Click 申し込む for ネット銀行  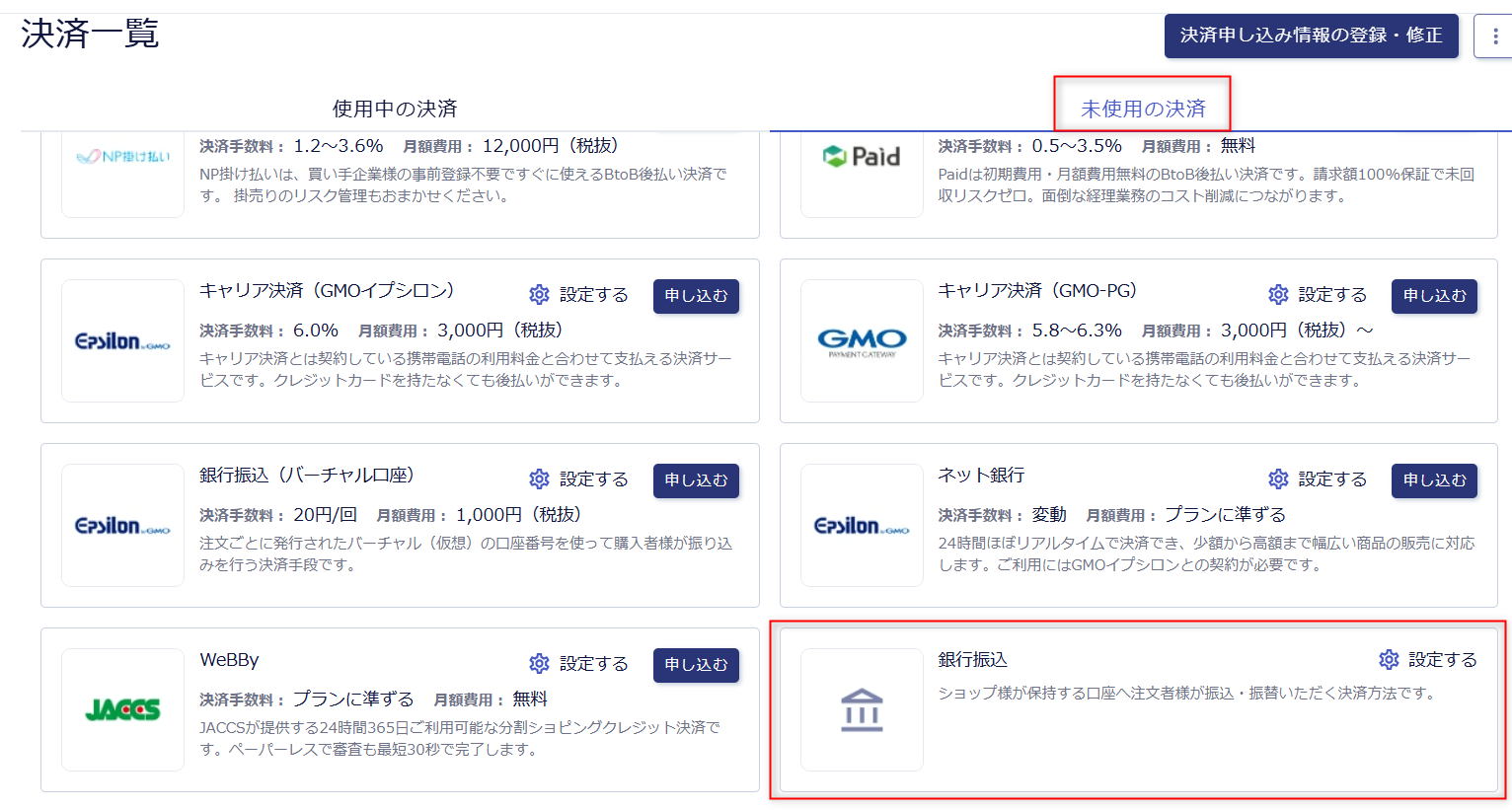tap(1434, 479)
